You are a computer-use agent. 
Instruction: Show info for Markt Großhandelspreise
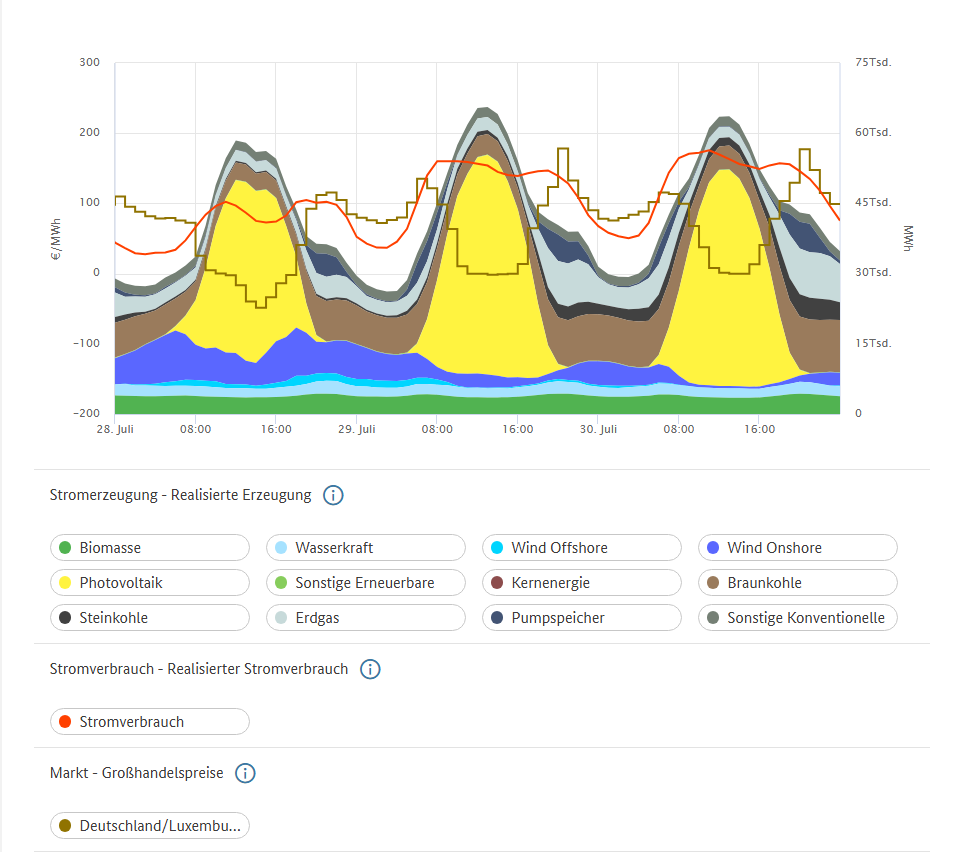coord(246,773)
